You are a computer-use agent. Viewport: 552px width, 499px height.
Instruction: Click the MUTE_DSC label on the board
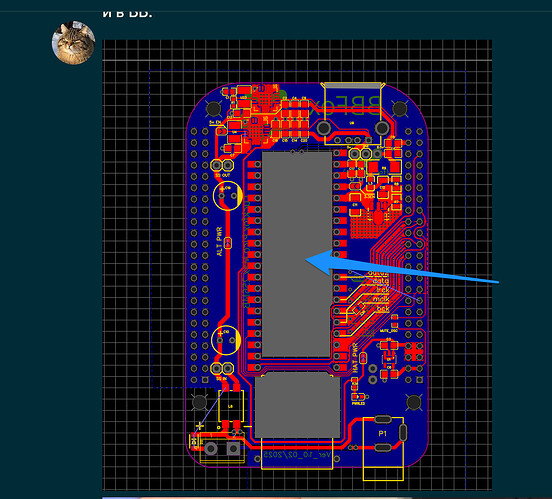389,331
